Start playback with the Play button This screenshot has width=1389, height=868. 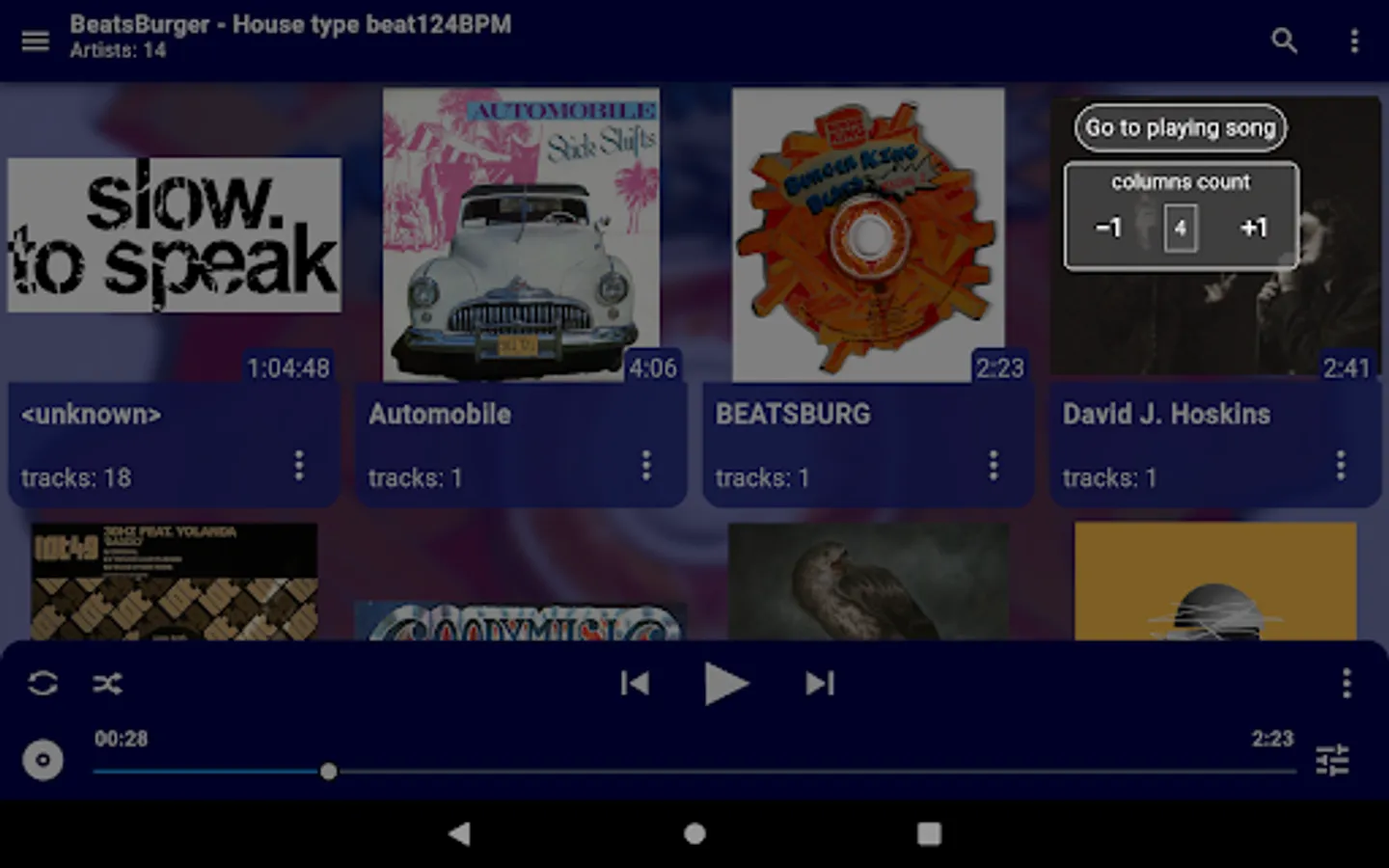[725, 684]
